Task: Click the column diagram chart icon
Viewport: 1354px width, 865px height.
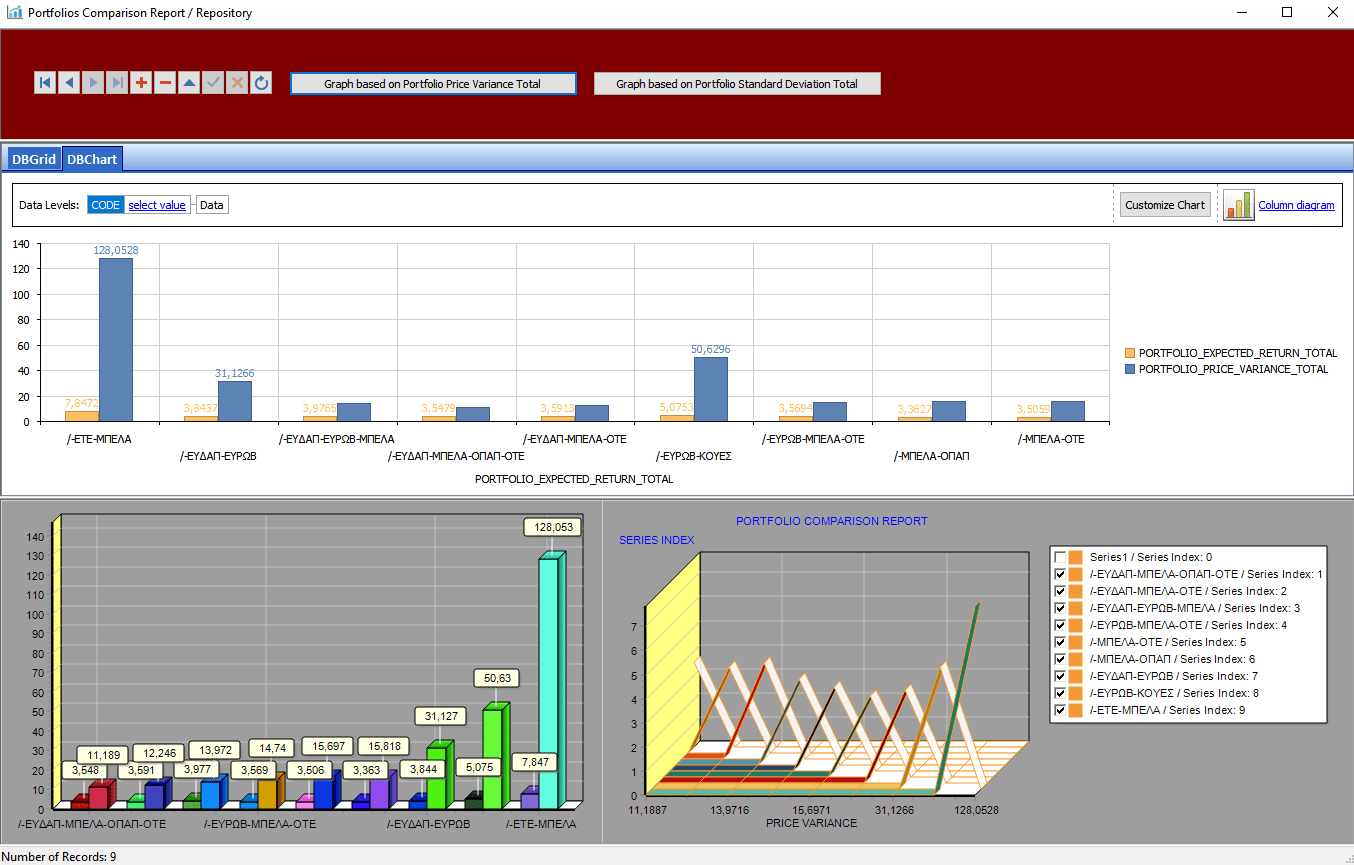Action: coord(1239,205)
